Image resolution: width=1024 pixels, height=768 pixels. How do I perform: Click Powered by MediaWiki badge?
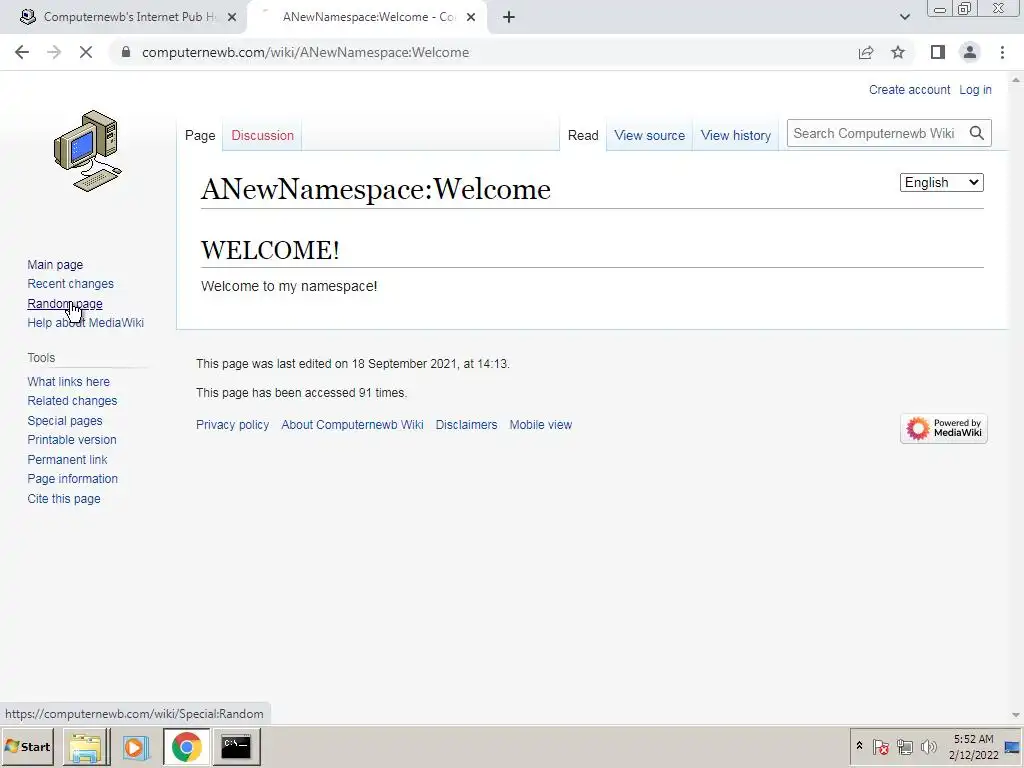(x=944, y=428)
